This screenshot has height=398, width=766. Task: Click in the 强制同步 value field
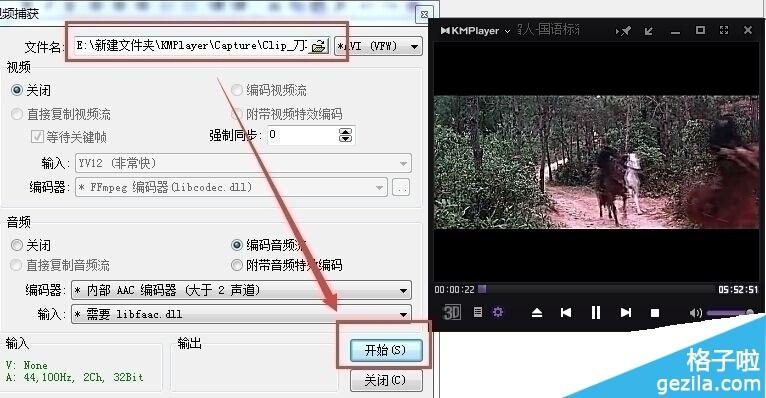[303, 135]
